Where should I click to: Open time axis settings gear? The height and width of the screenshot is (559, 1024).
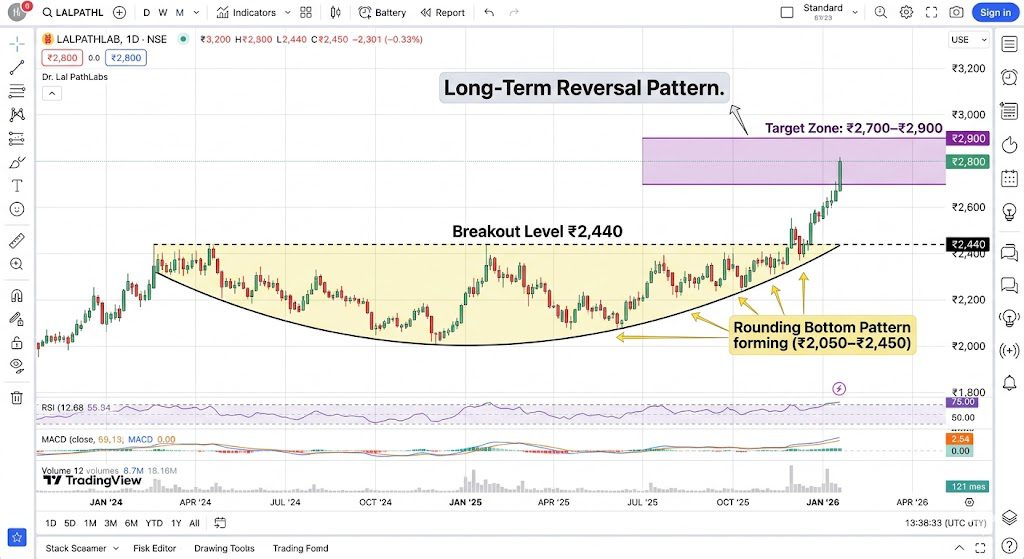(x=969, y=502)
